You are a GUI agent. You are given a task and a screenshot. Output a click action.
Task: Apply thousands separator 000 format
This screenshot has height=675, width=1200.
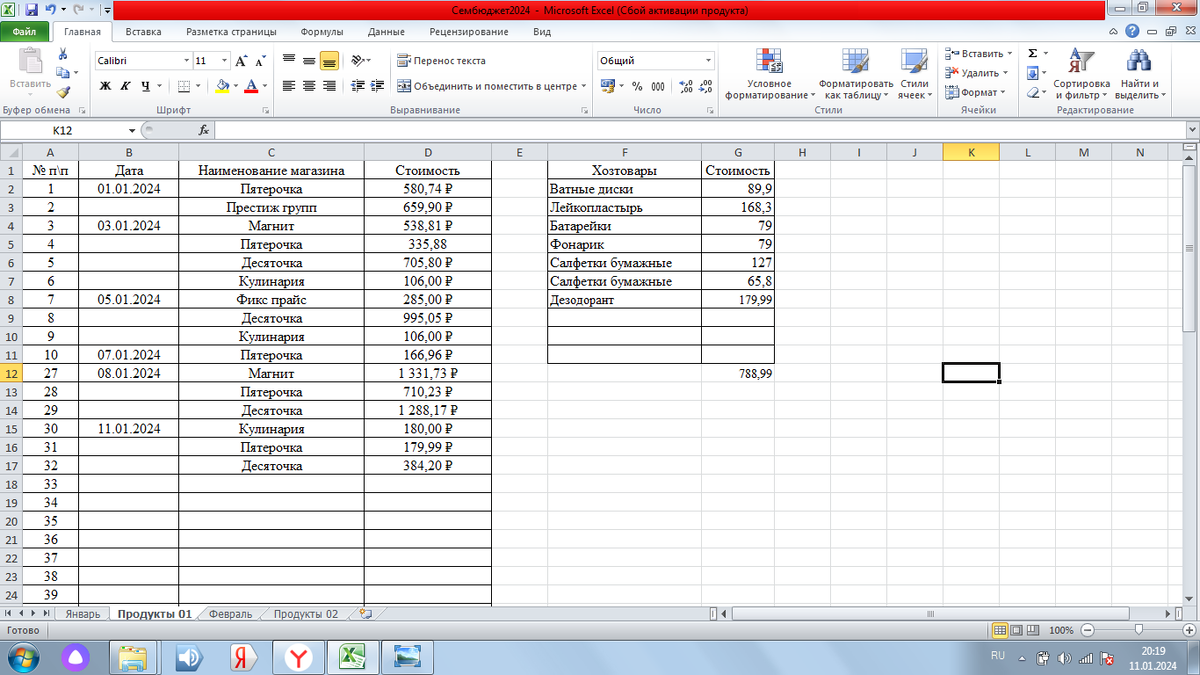pos(657,86)
